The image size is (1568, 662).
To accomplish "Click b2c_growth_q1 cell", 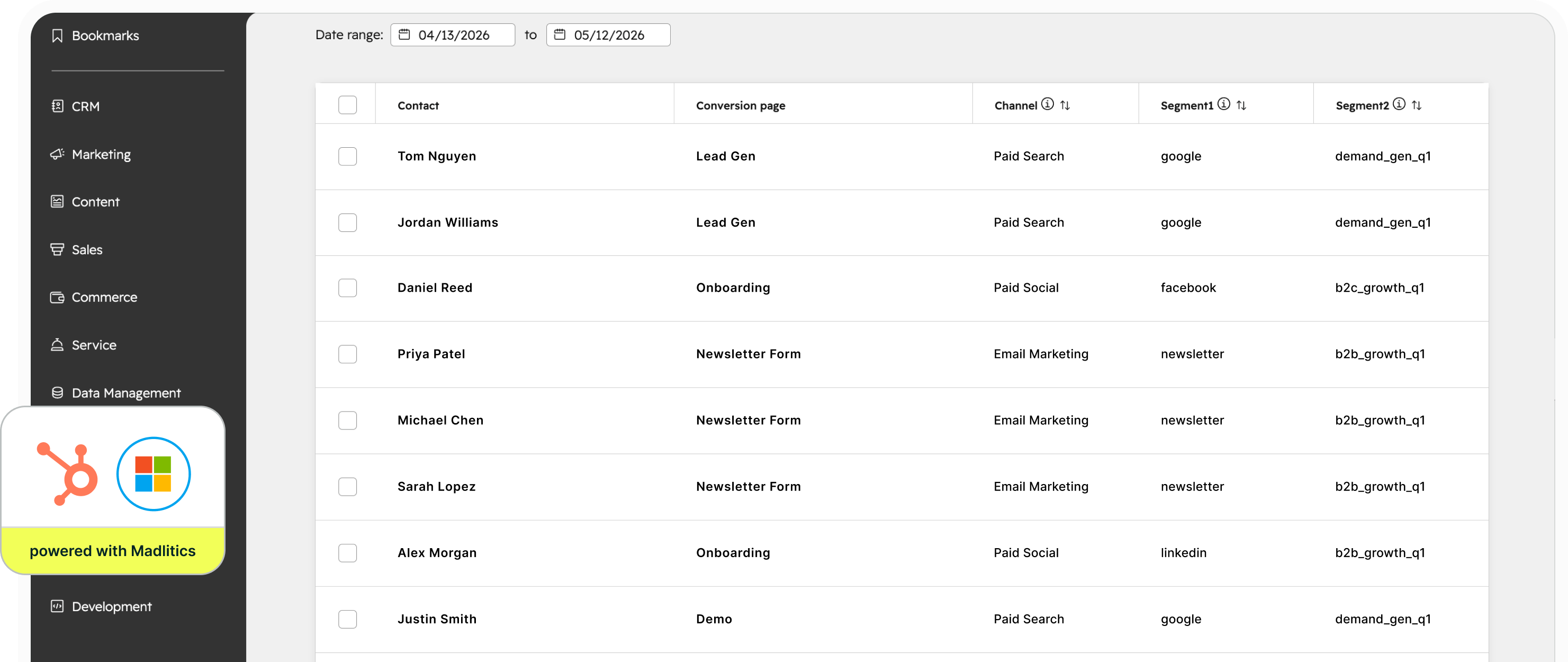I will 1380,288.
